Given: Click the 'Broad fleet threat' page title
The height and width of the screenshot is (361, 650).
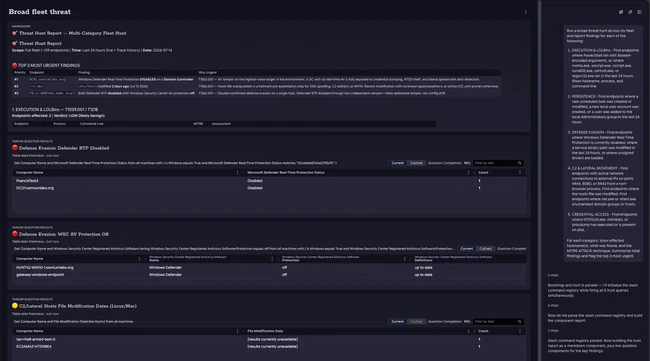Looking at the screenshot, I should pos(40,12).
